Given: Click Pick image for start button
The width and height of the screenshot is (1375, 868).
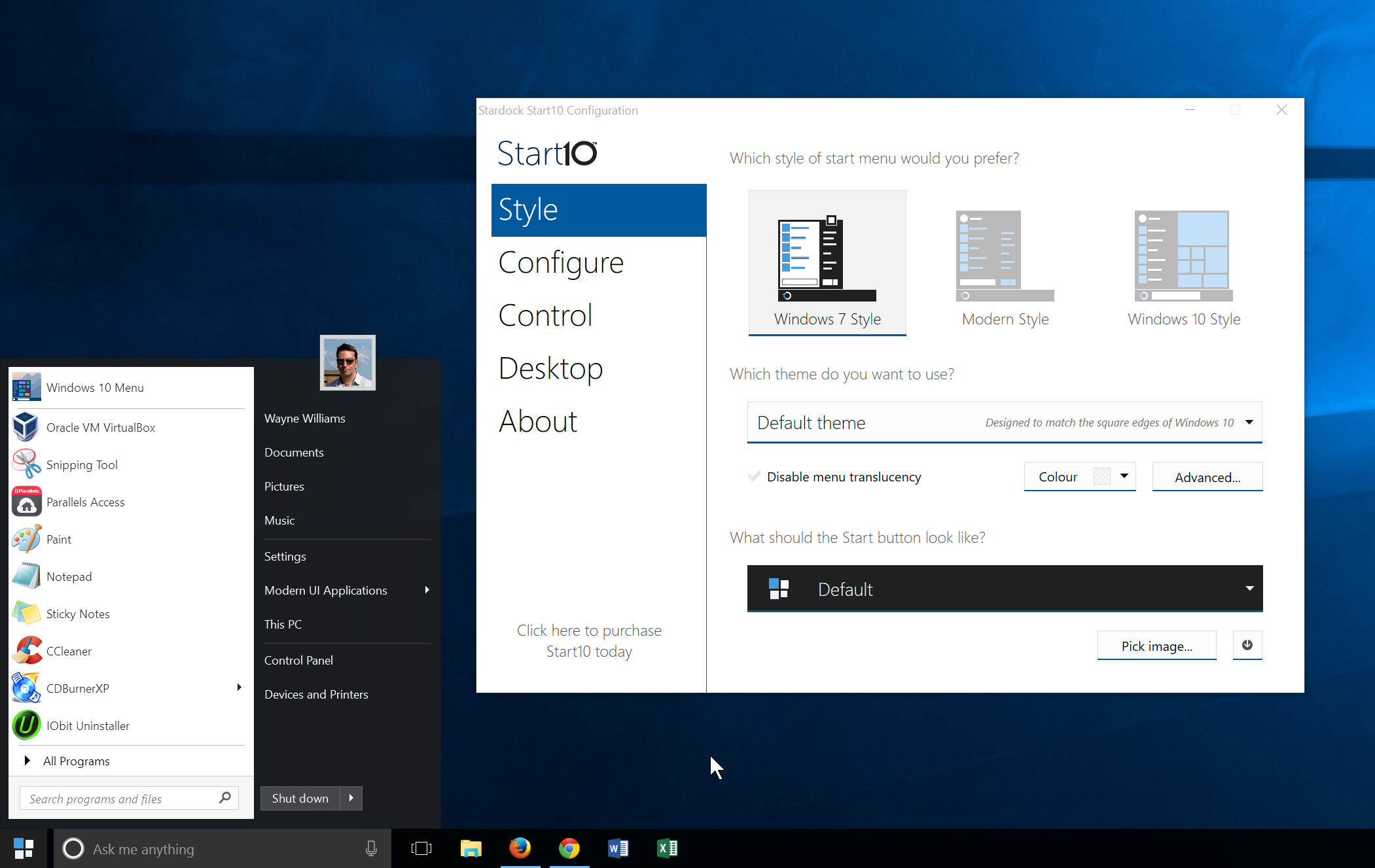Looking at the screenshot, I should click(x=1156, y=644).
